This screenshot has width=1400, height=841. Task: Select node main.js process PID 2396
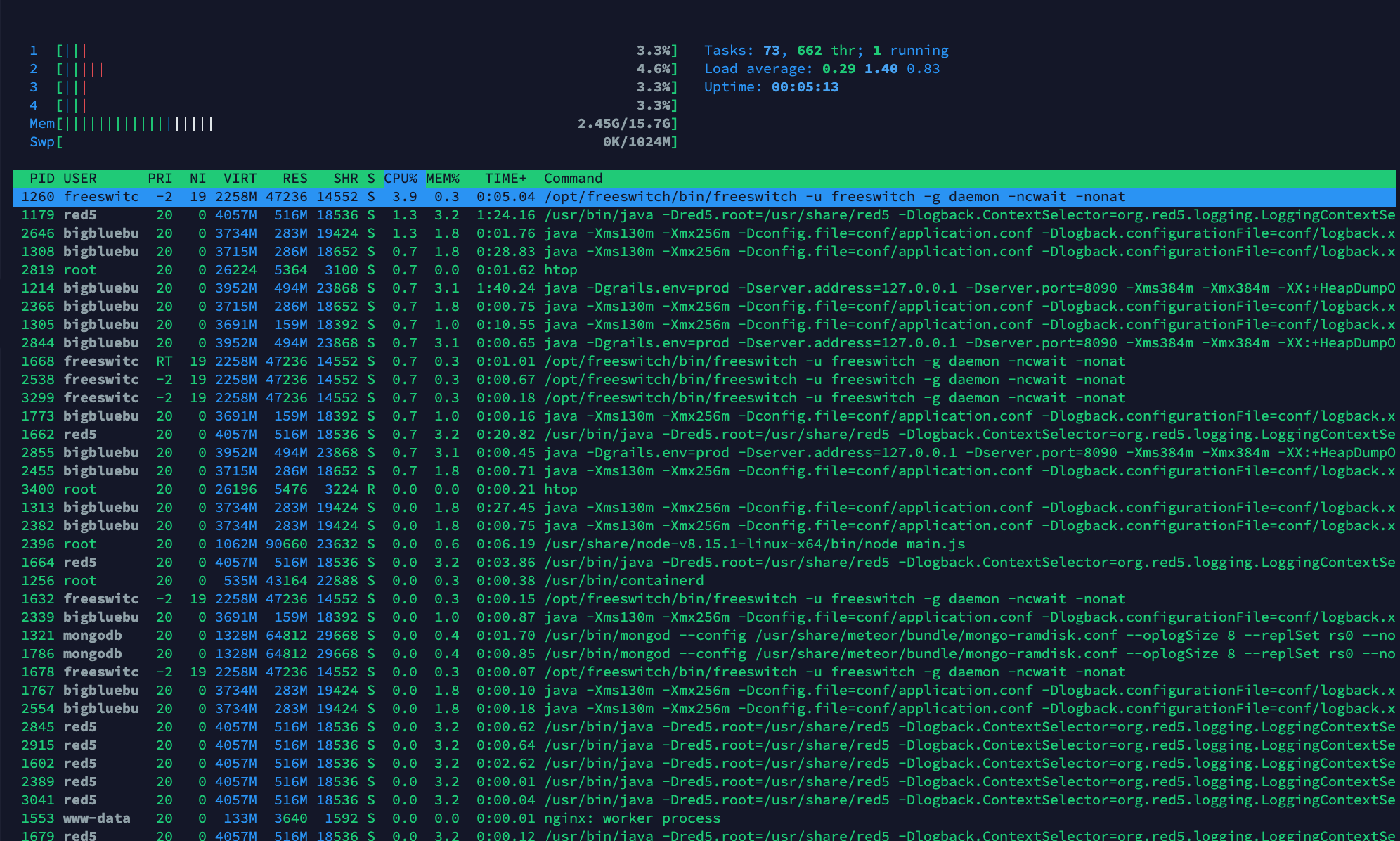(x=704, y=544)
